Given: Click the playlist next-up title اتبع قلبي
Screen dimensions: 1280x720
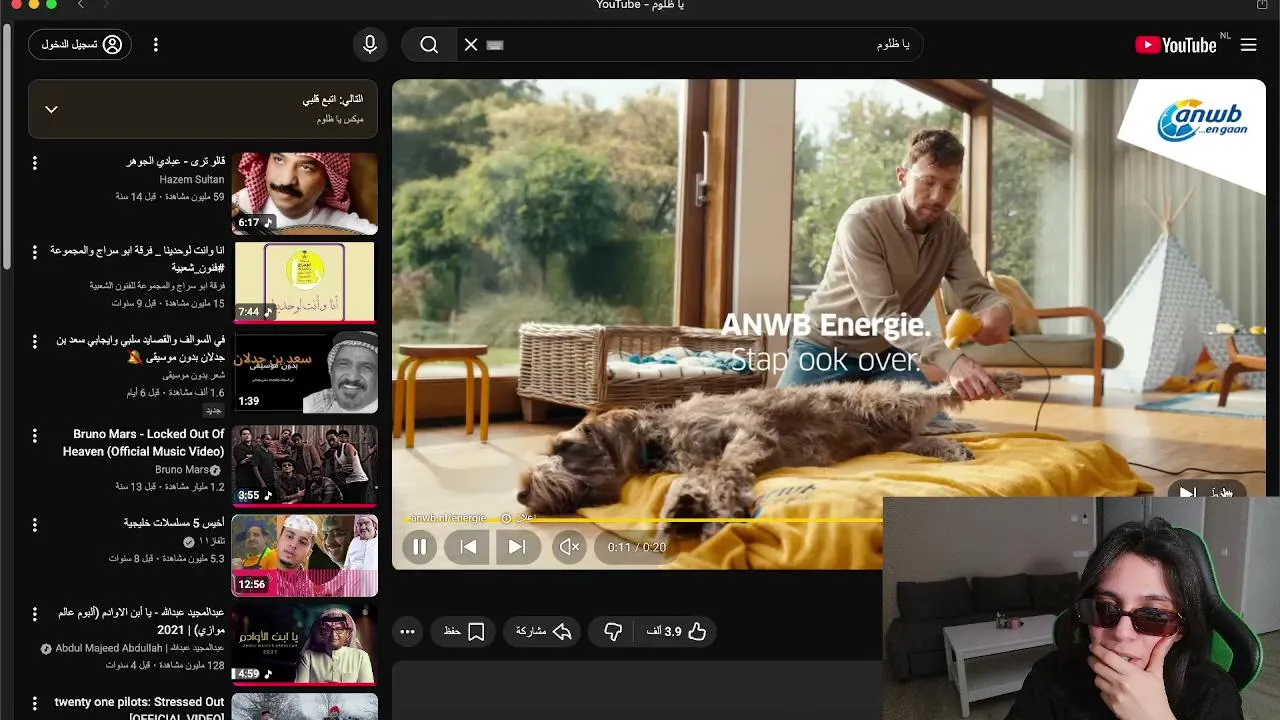Looking at the screenshot, I should click(333, 99).
